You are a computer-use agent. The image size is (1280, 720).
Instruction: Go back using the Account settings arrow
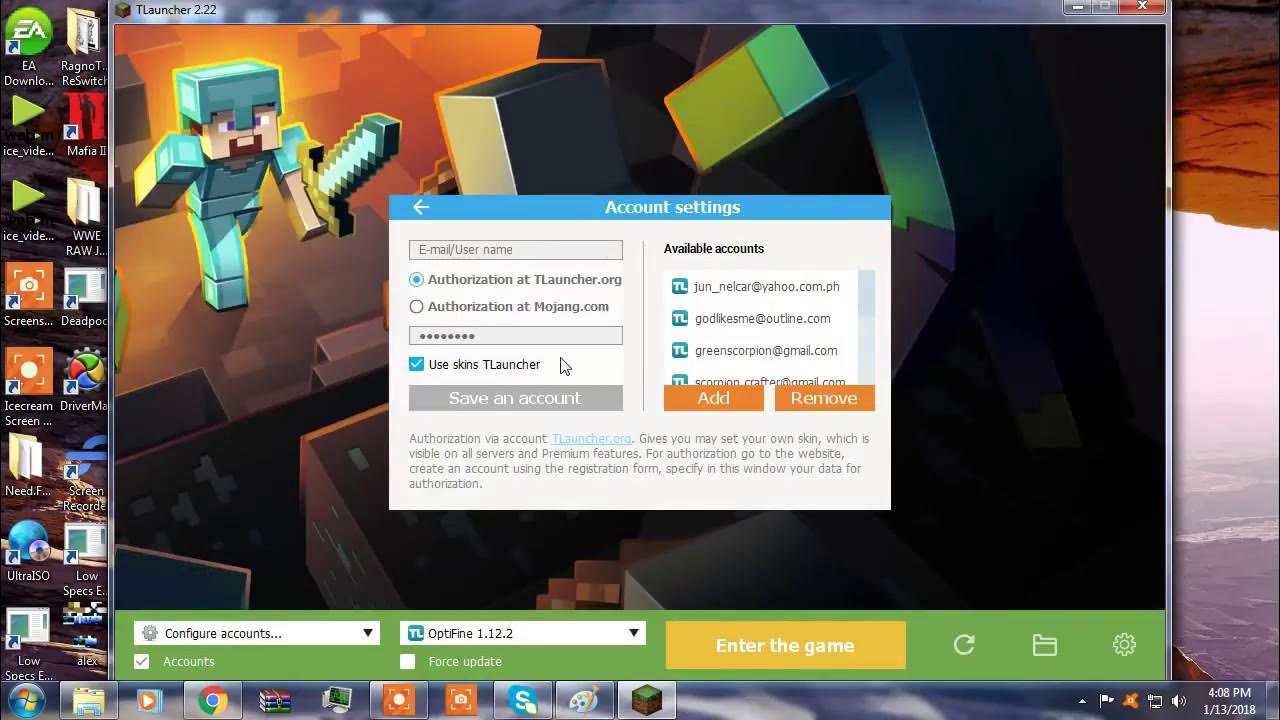tap(421, 207)
